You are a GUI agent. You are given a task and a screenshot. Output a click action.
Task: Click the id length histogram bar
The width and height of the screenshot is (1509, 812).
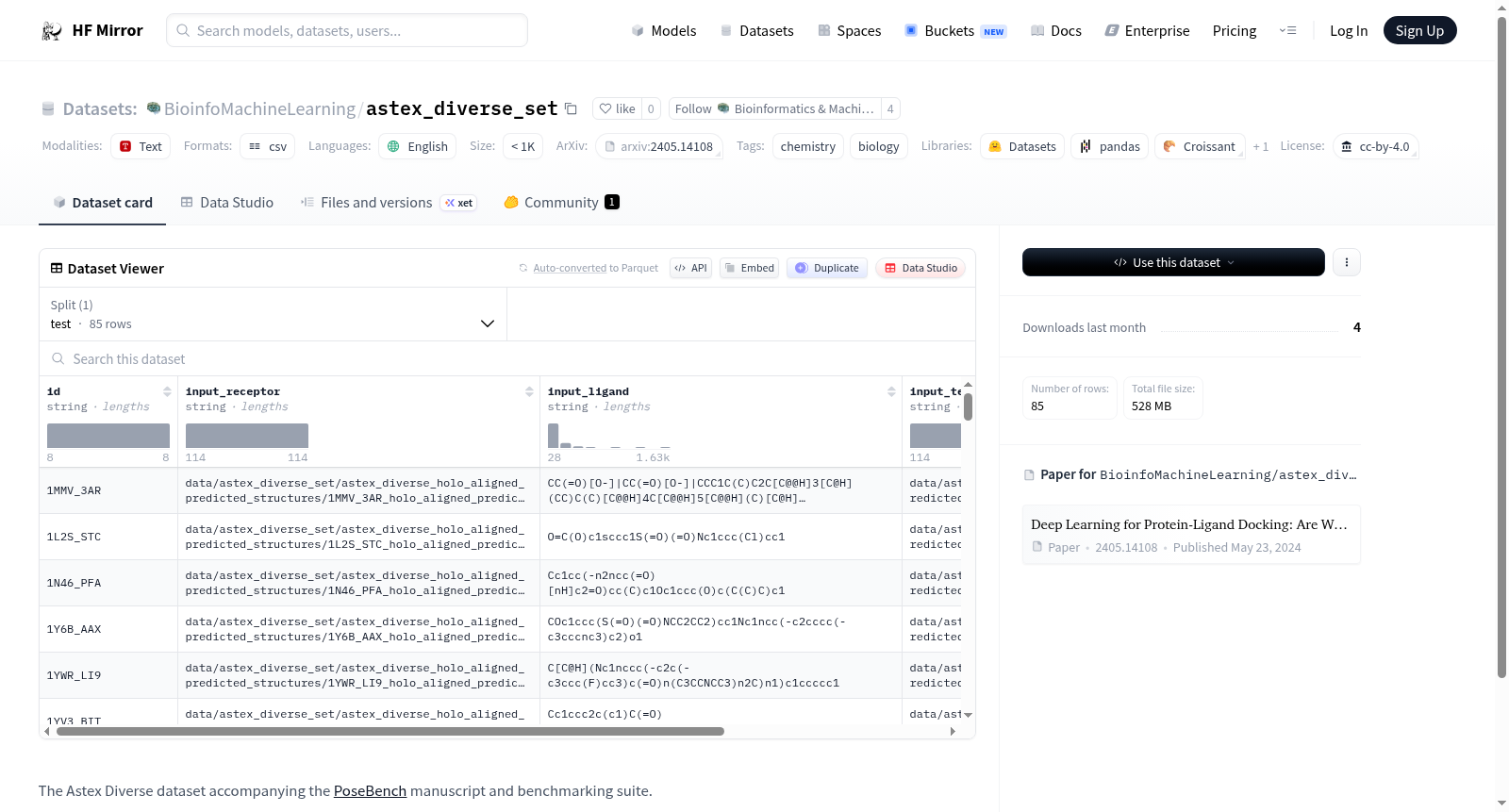(108, 436)
